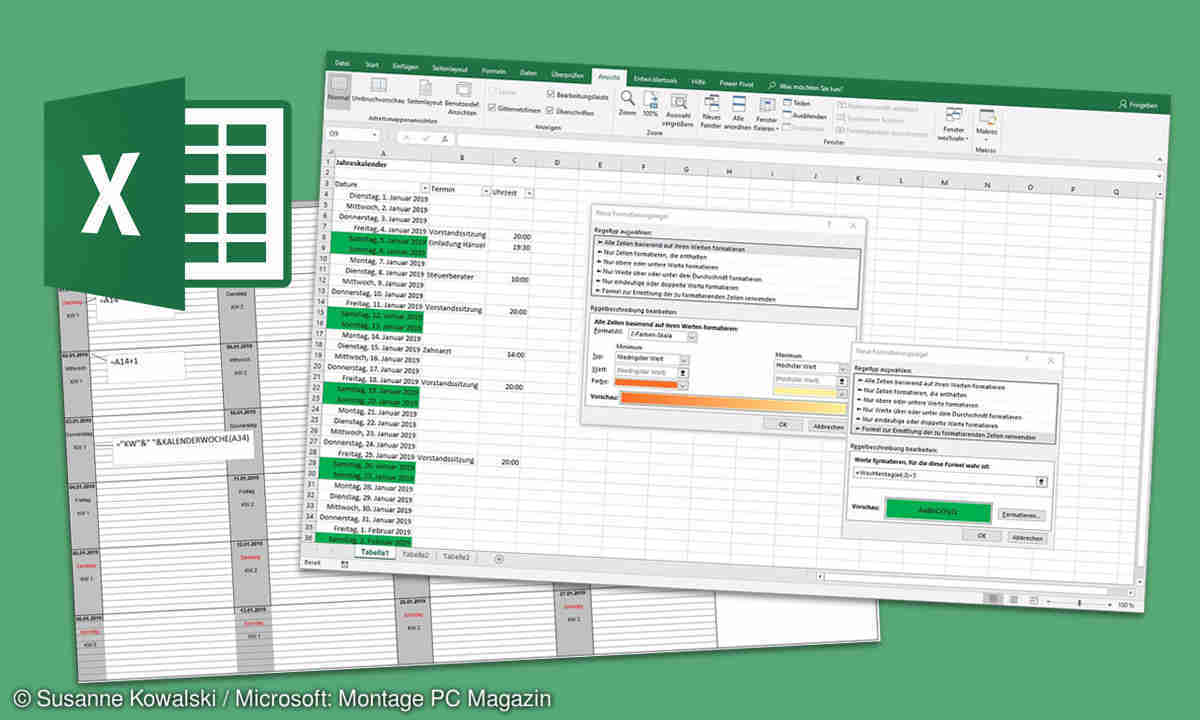Click the Hilfe ribbon tab
This screenshot has height=720, width=1200.
pyautogui.click(x=698, y=81)
